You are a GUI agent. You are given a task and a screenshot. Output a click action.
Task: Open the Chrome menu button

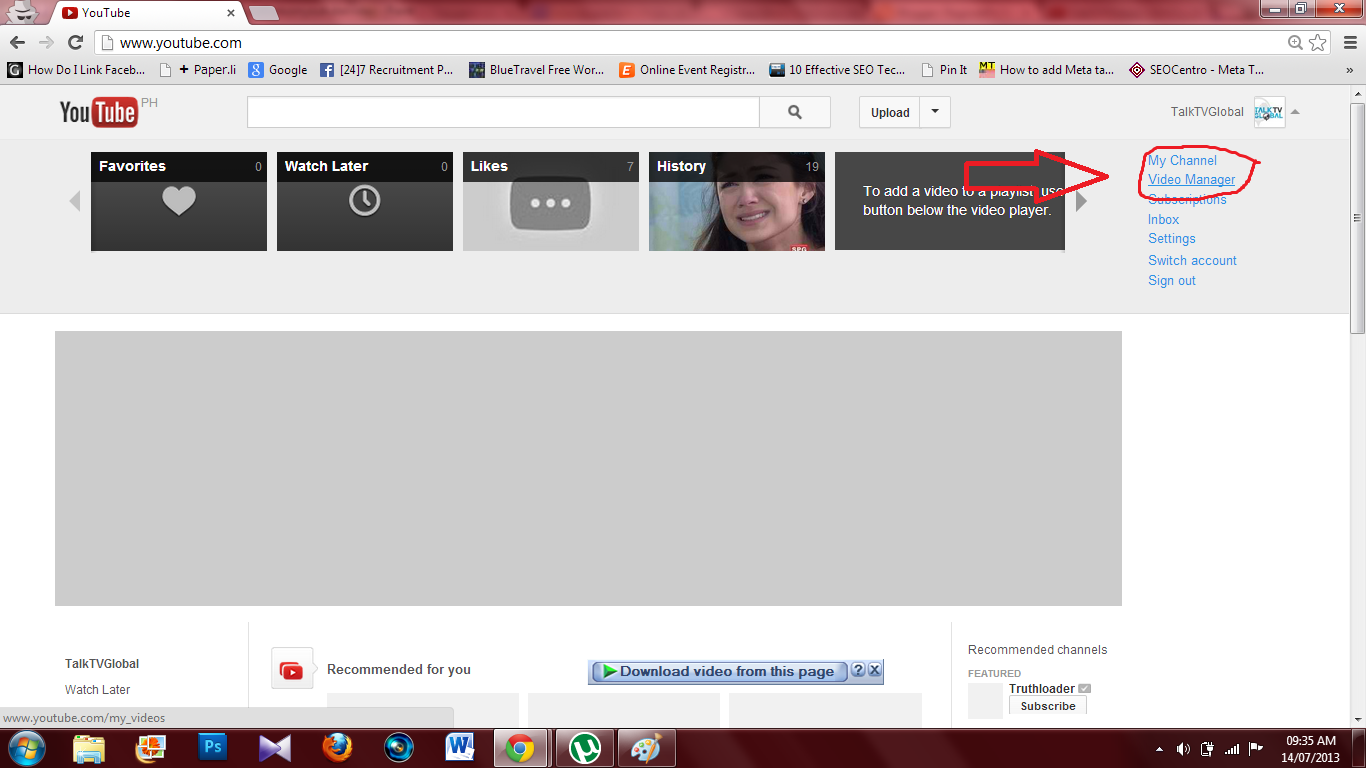tap(1348, 42)
